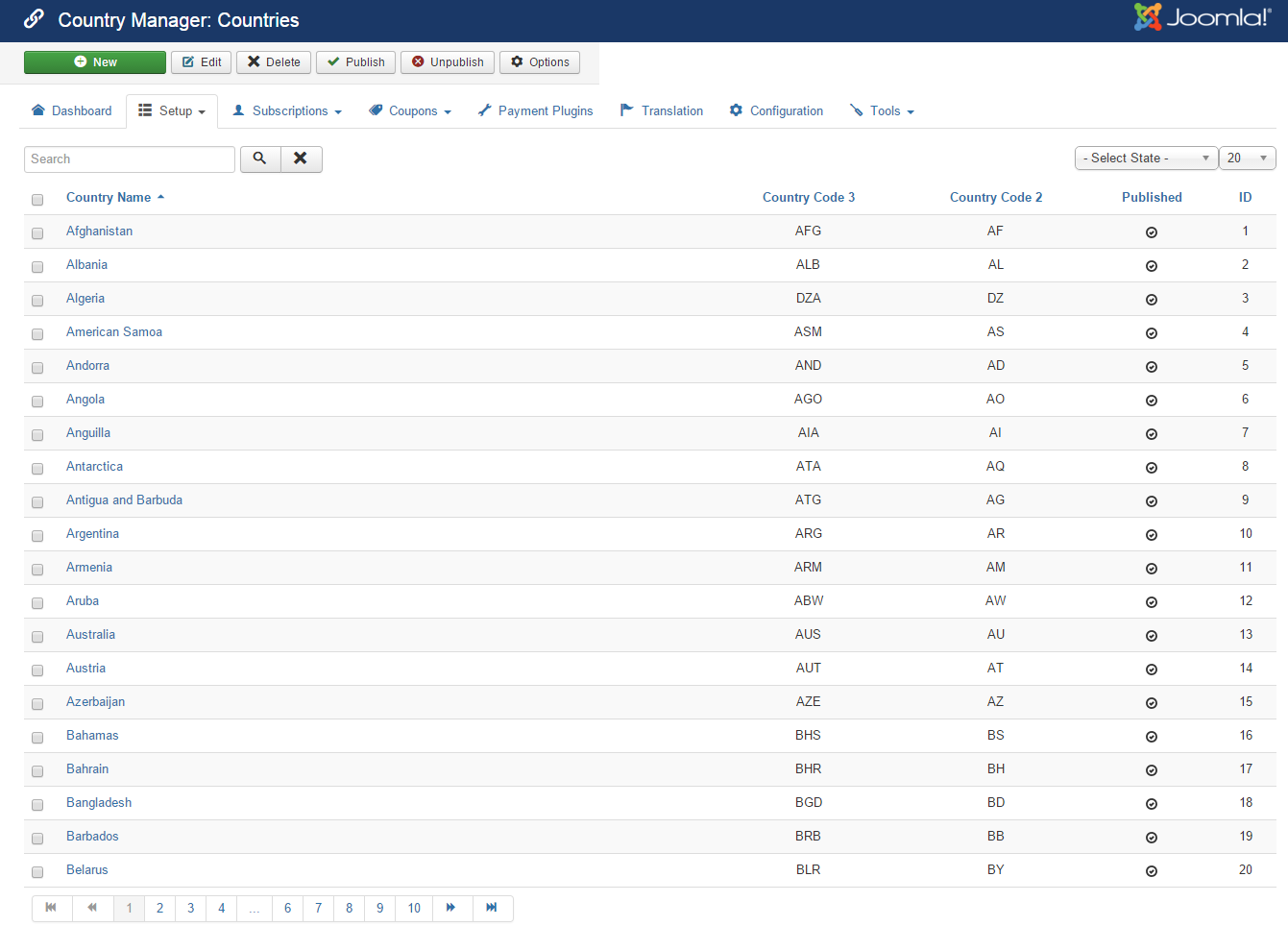This screenshot has height=926, width=1288.
Task: Toggle published status icon for Albania
Action: click(1152, 266)
